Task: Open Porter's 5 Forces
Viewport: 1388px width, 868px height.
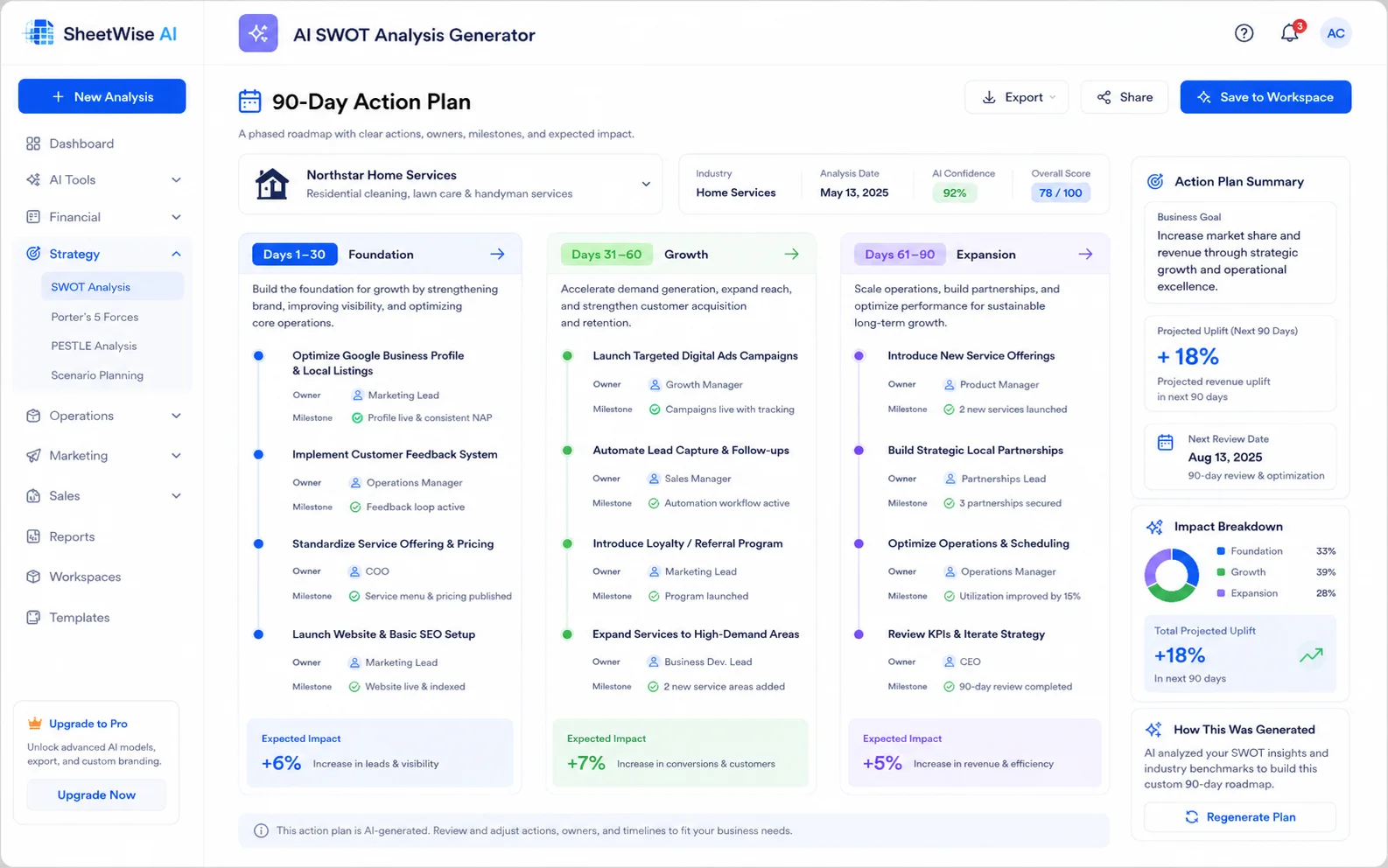Action: (95, 317)
